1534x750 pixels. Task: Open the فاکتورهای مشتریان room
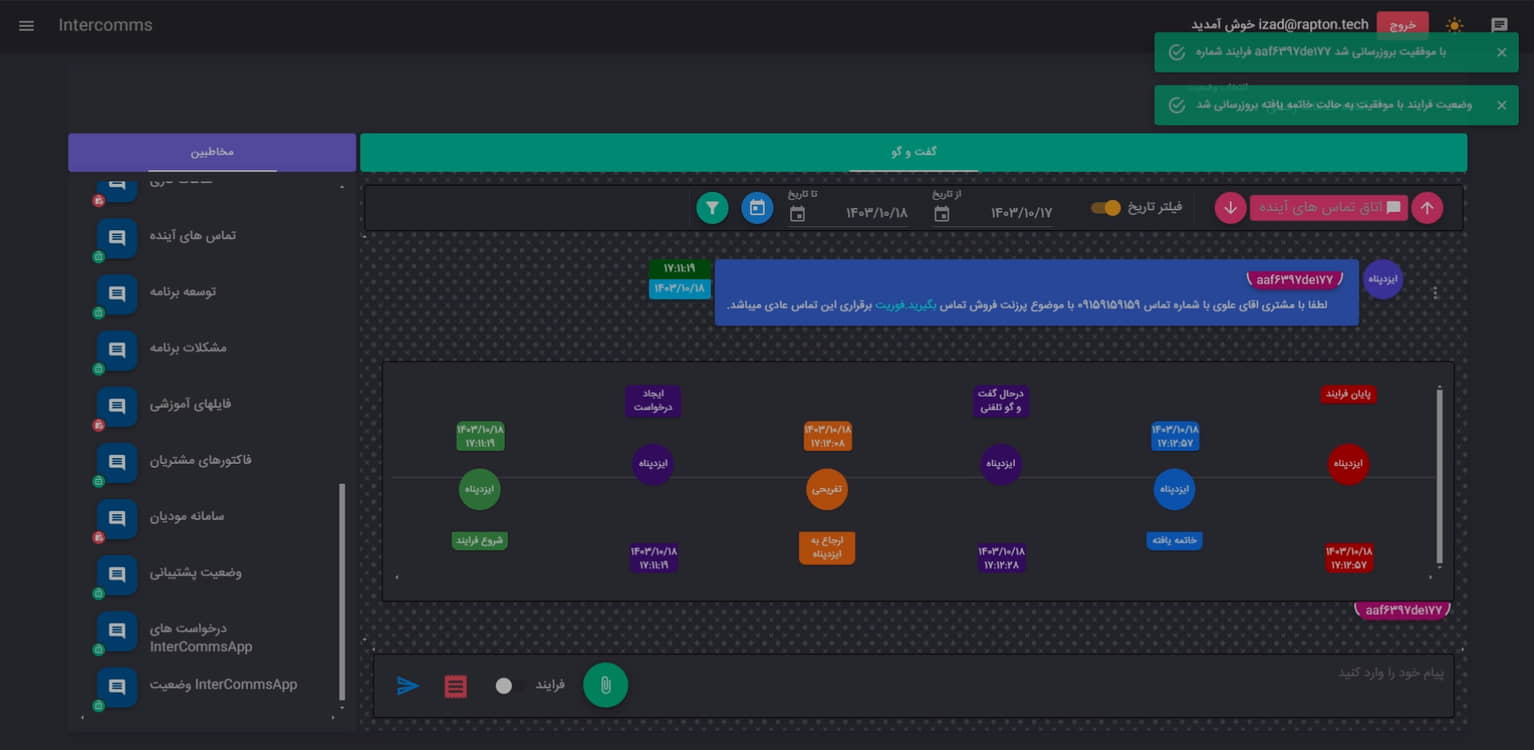pos(200,460)
